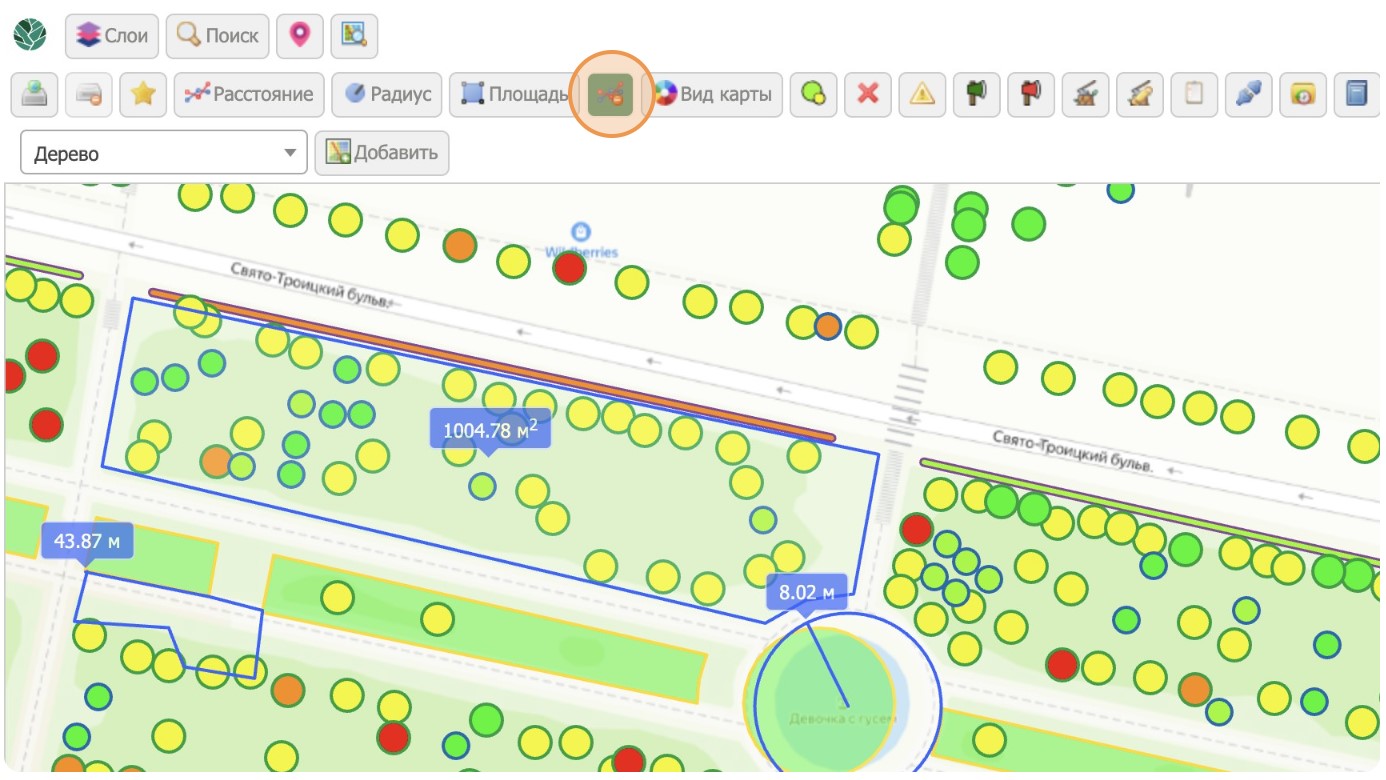The image size is (1386, 780).
Task: Click the Девочка с гусем monument label
Action: [842, 718]
